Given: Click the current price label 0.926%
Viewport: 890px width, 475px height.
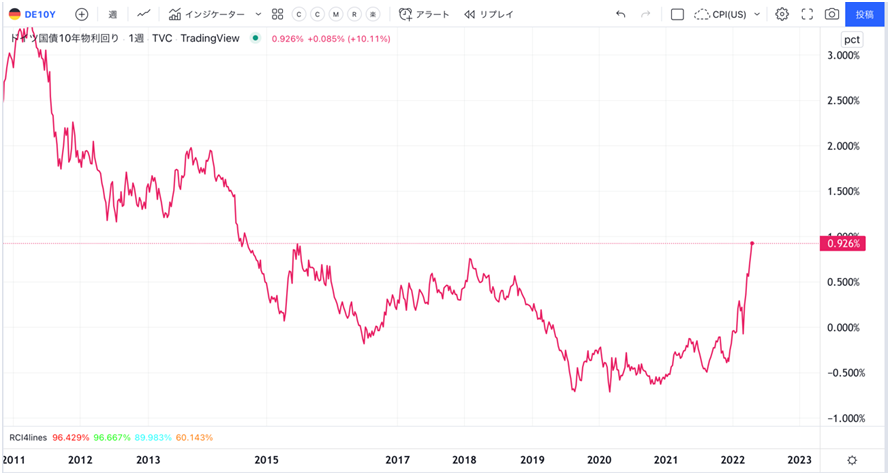Looking at the screenshot, I should (x=843, y=243).
